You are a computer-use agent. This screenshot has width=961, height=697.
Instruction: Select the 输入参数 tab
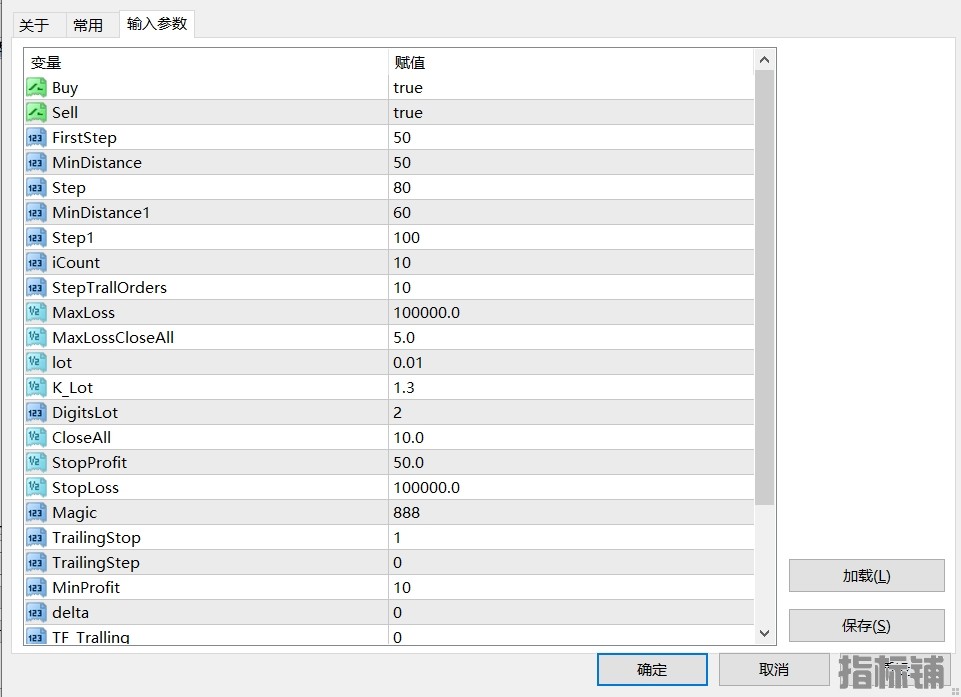157,24
